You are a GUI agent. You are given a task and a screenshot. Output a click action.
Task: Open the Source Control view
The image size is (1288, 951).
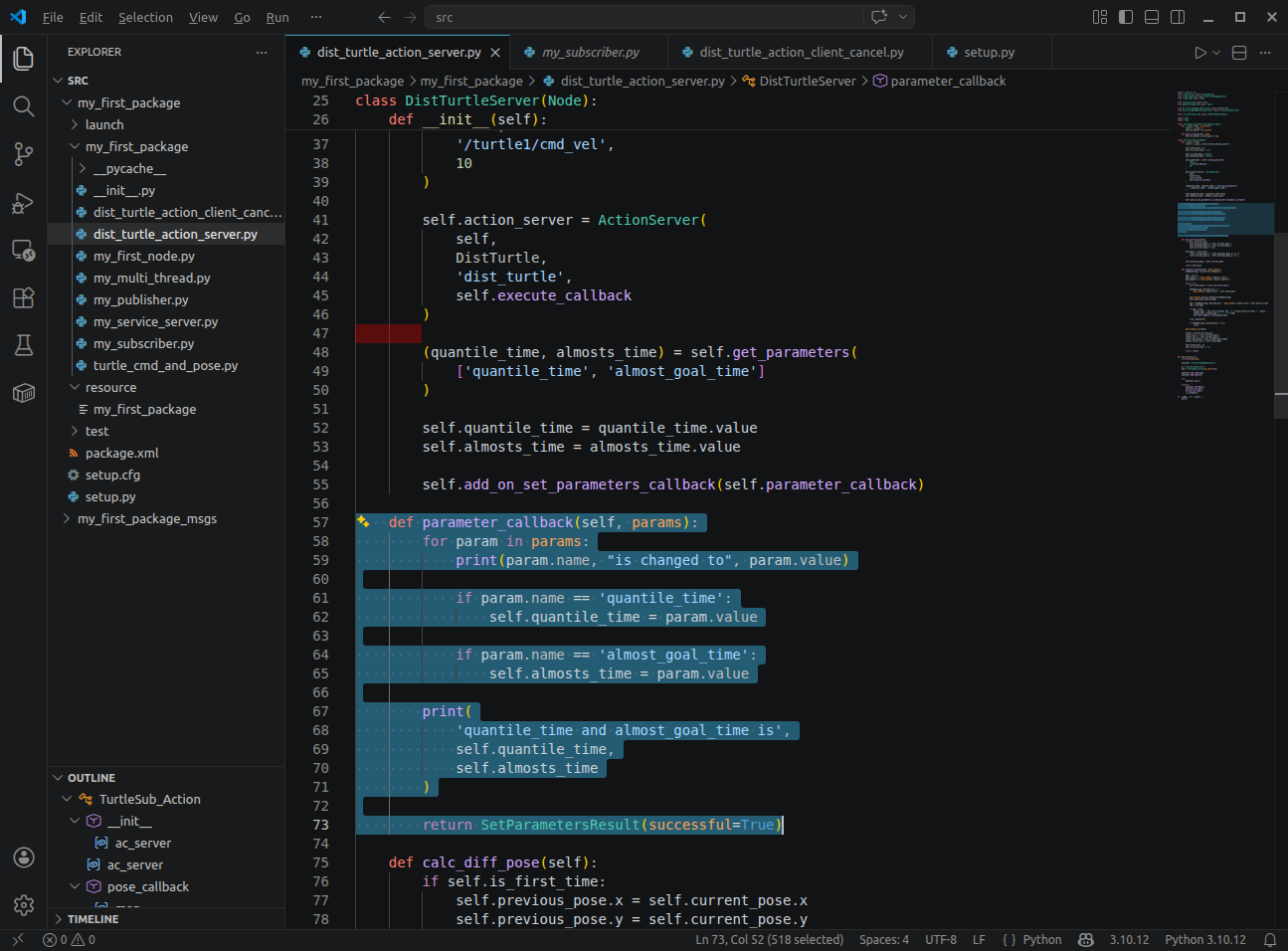click(24, 154)
